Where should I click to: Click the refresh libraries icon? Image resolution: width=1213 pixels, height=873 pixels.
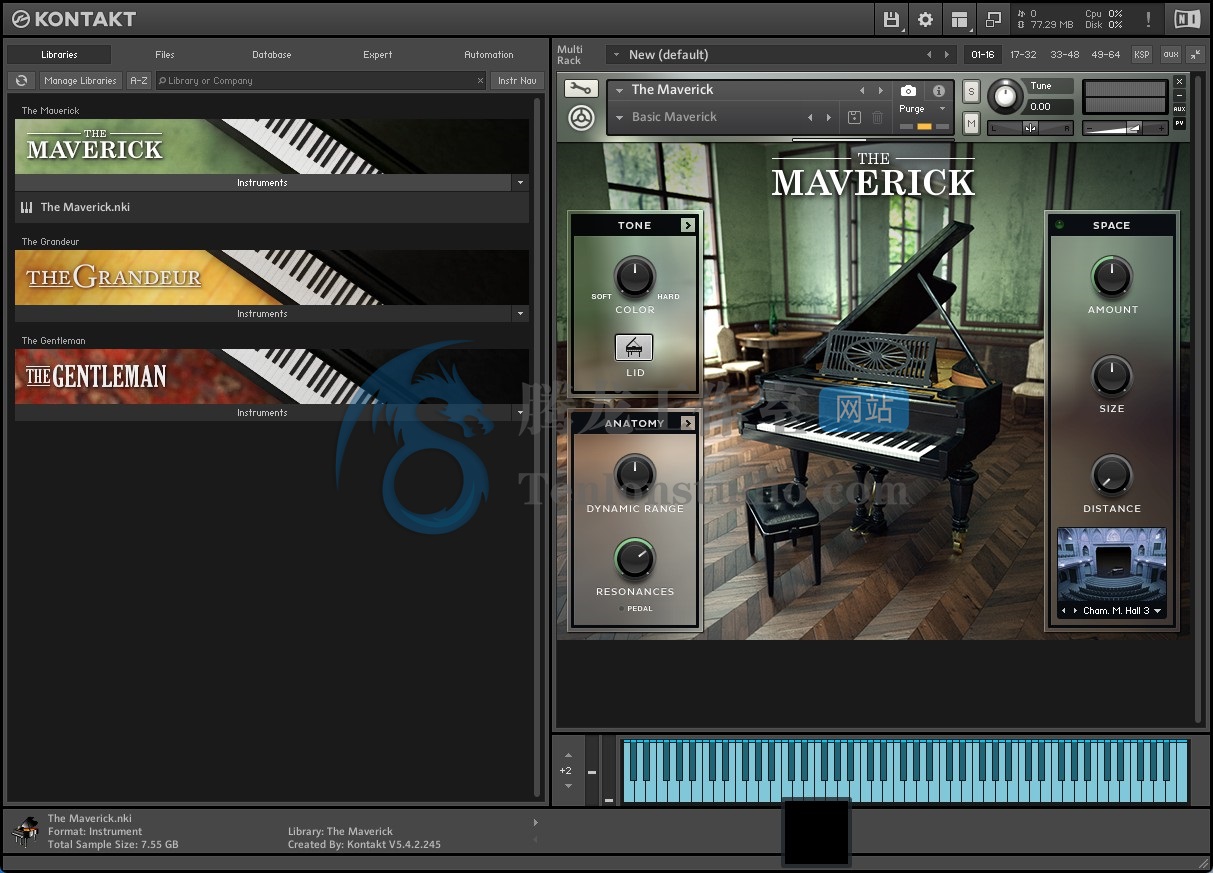[x=21, y=81]
